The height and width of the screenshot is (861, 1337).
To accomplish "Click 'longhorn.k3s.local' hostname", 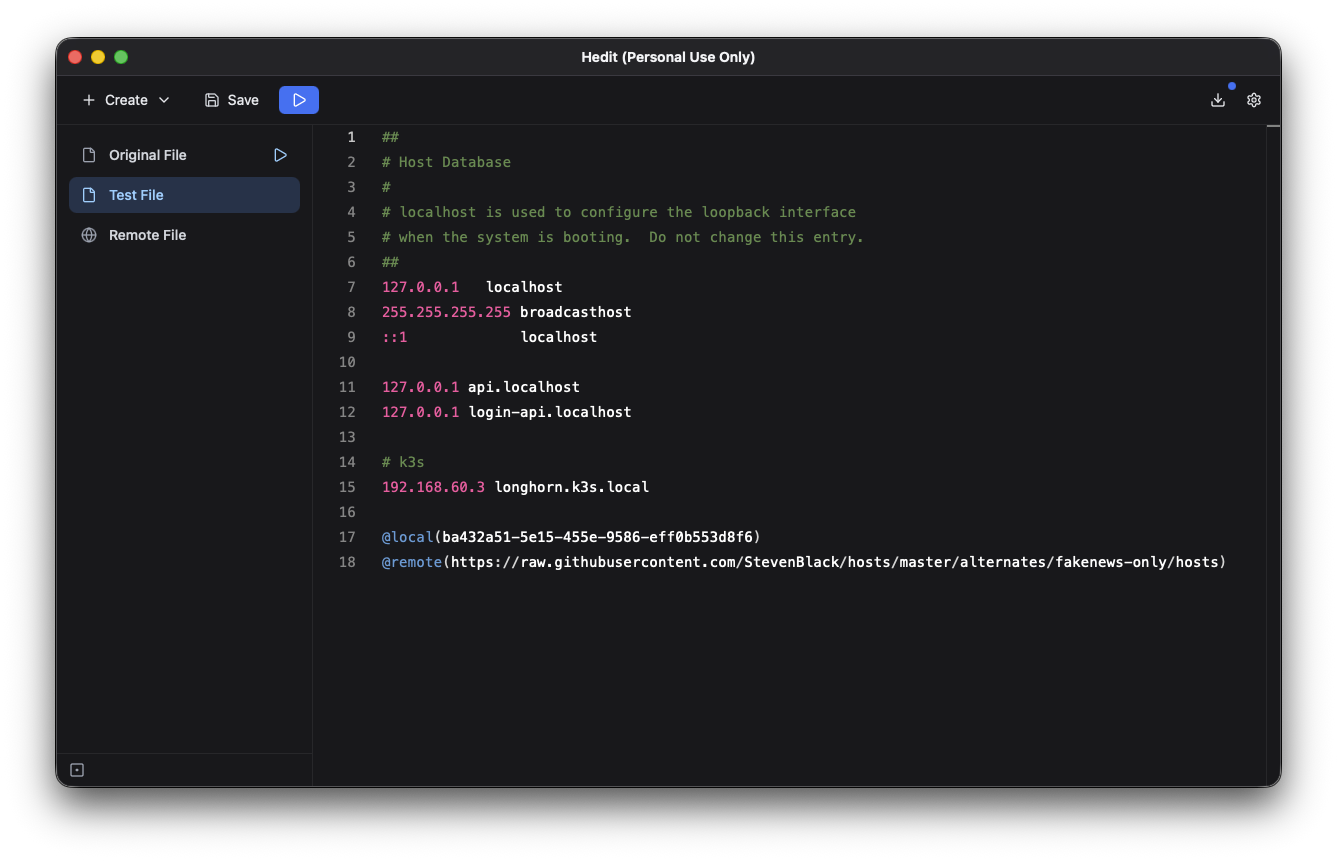I will pos(572,487).
